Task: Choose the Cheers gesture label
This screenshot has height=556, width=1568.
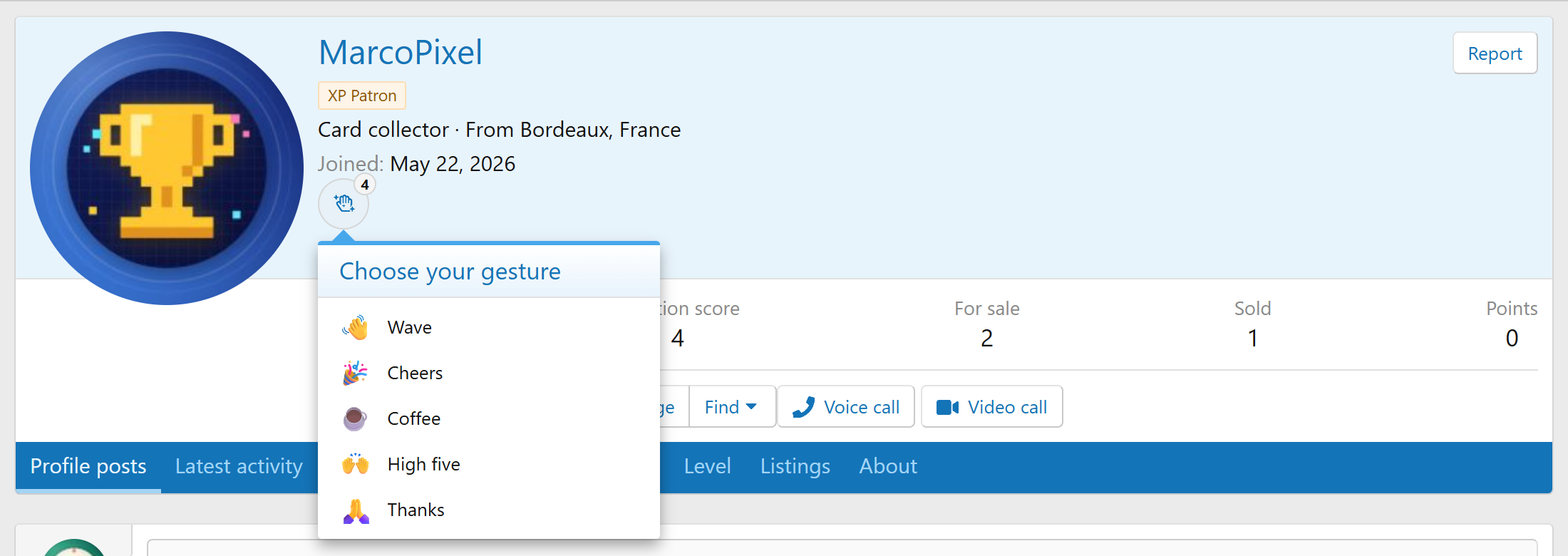Action: (415, 373)
